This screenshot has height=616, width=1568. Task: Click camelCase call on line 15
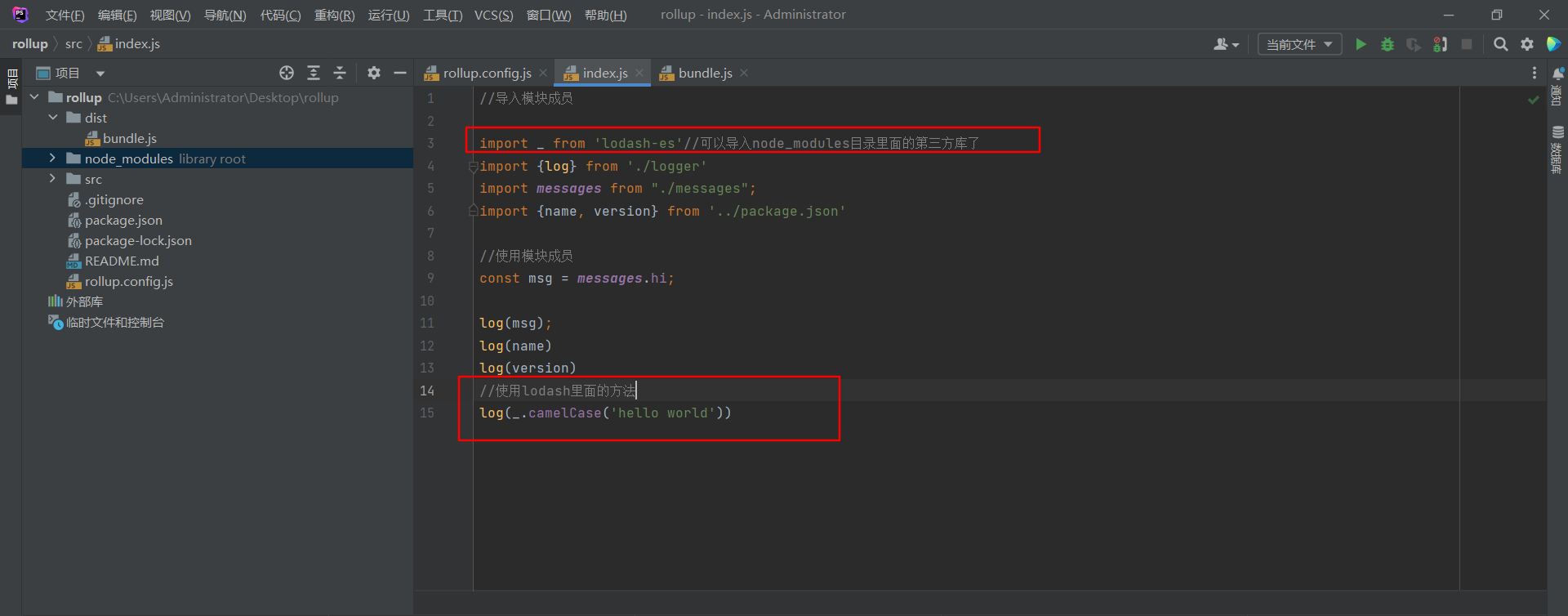[x=564, y=413]
